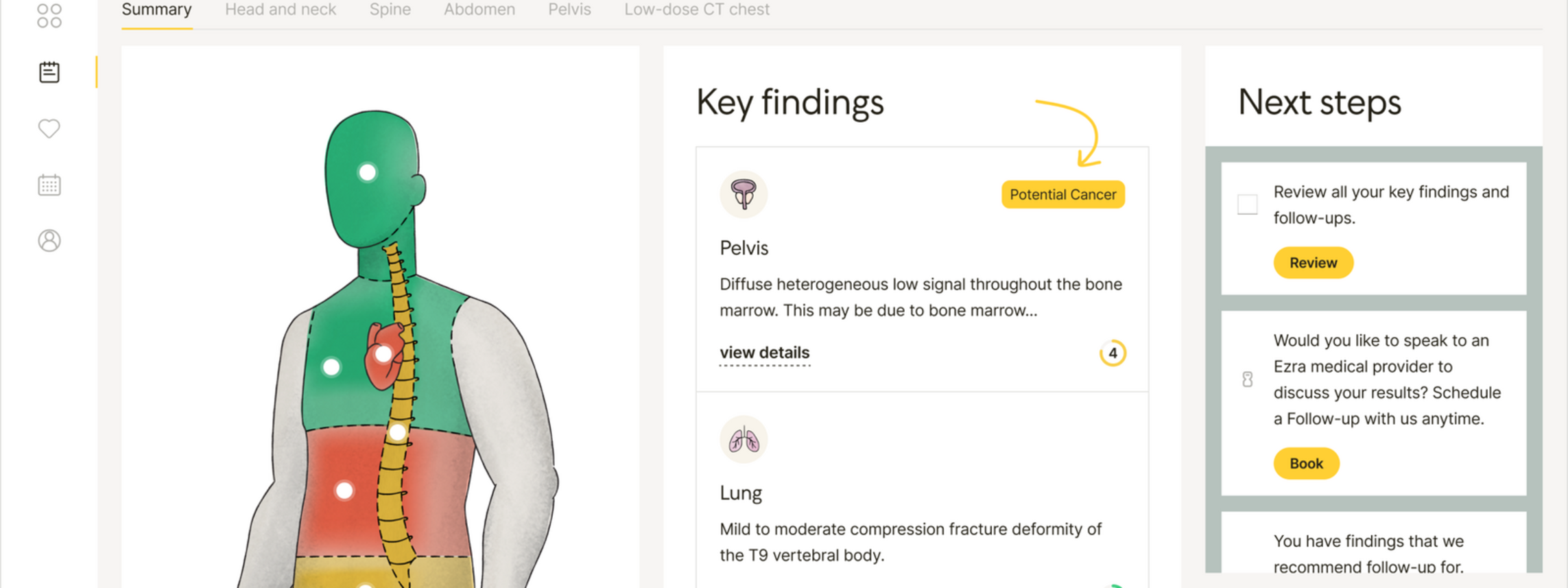
Task: Go to the Abdomen tab
Action: pyautogui.click(x=479, y=10)
